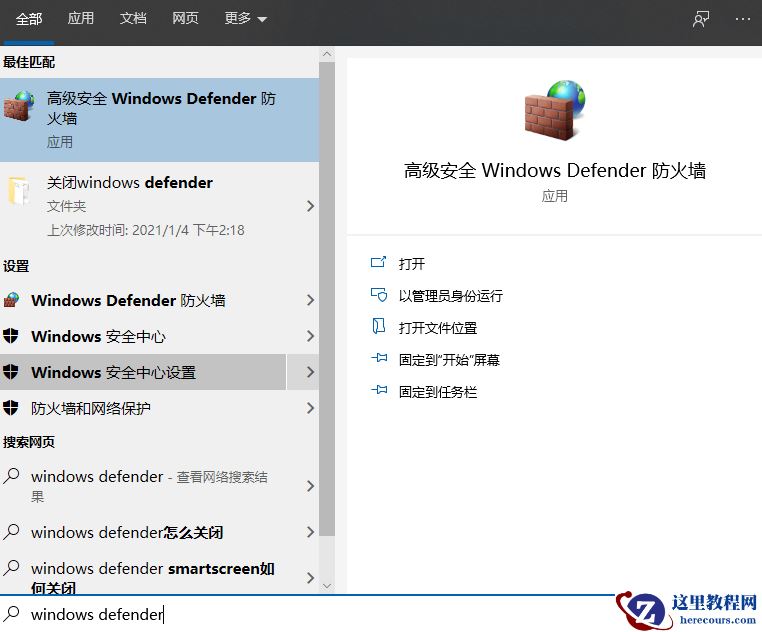Click magnifier icon in the search box
Viewport: 762px width, 632px height.
click(11, 614)
